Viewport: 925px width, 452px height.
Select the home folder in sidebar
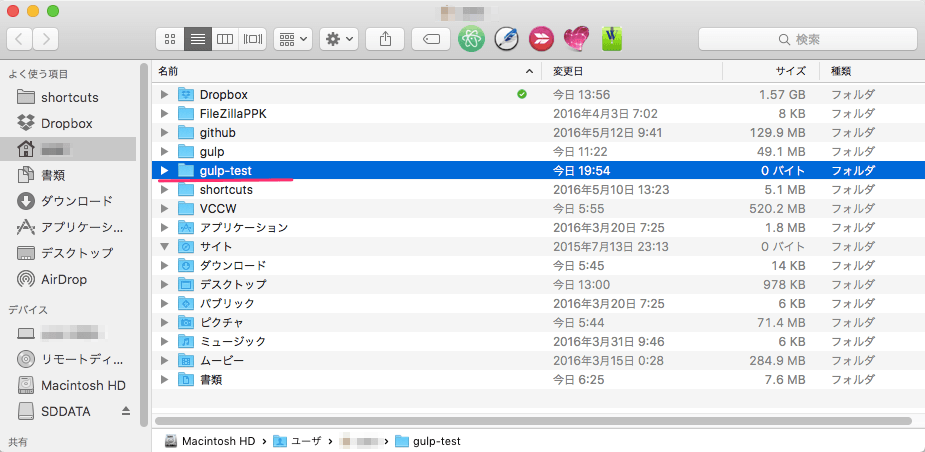point(68,149)
